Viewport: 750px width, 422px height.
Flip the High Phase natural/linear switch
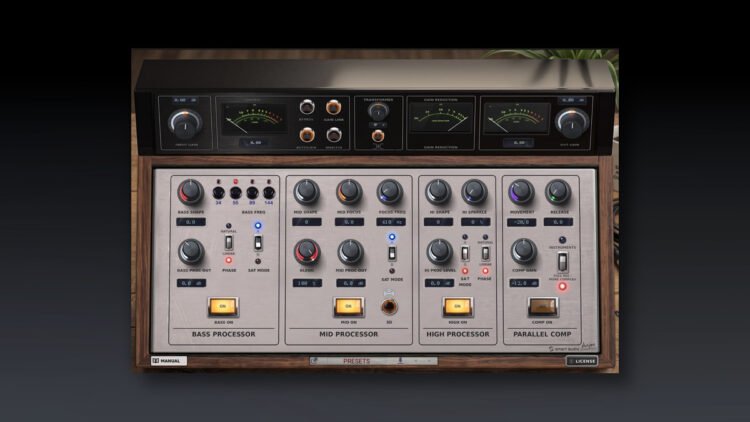tap(485, 253)
